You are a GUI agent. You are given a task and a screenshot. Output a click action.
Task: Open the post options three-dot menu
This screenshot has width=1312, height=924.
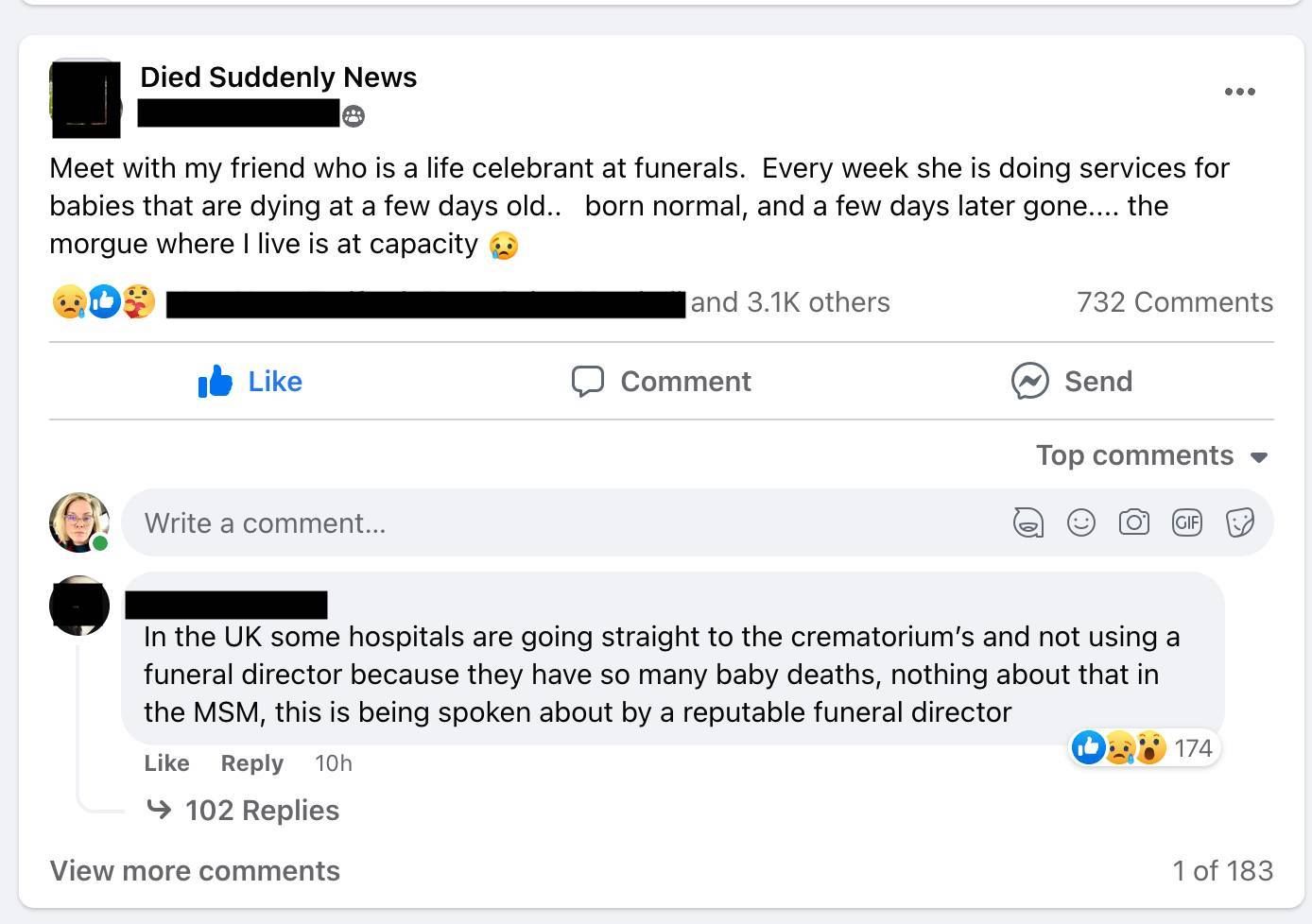(1239, 92)
